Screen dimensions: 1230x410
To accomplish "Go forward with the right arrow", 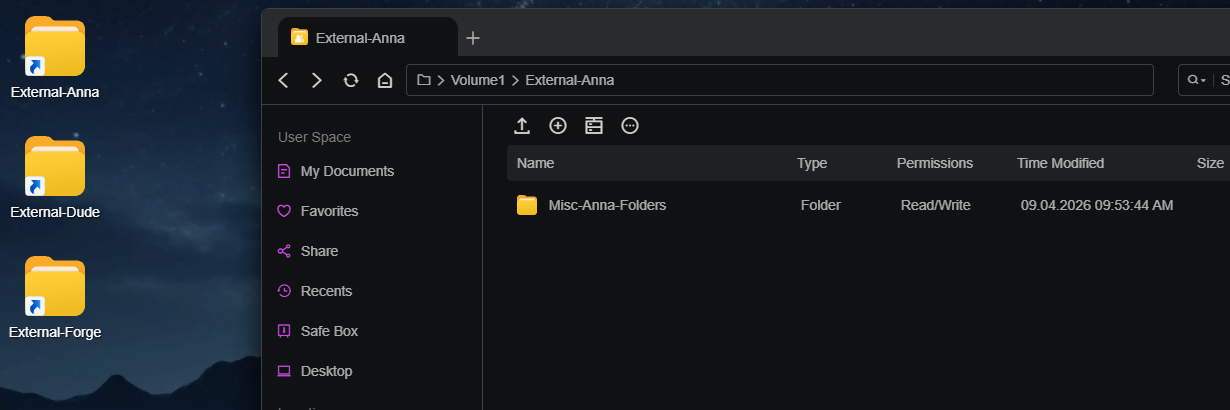I will (317, 80).
